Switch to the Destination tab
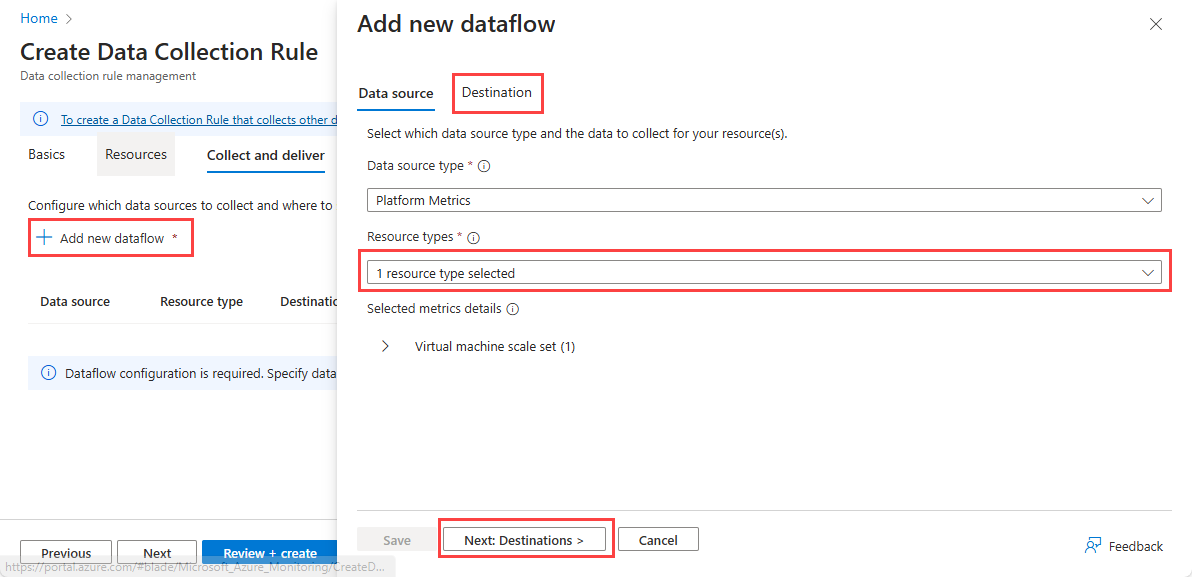The height and width of the screenshot is (577, 1192). (497, 93)
